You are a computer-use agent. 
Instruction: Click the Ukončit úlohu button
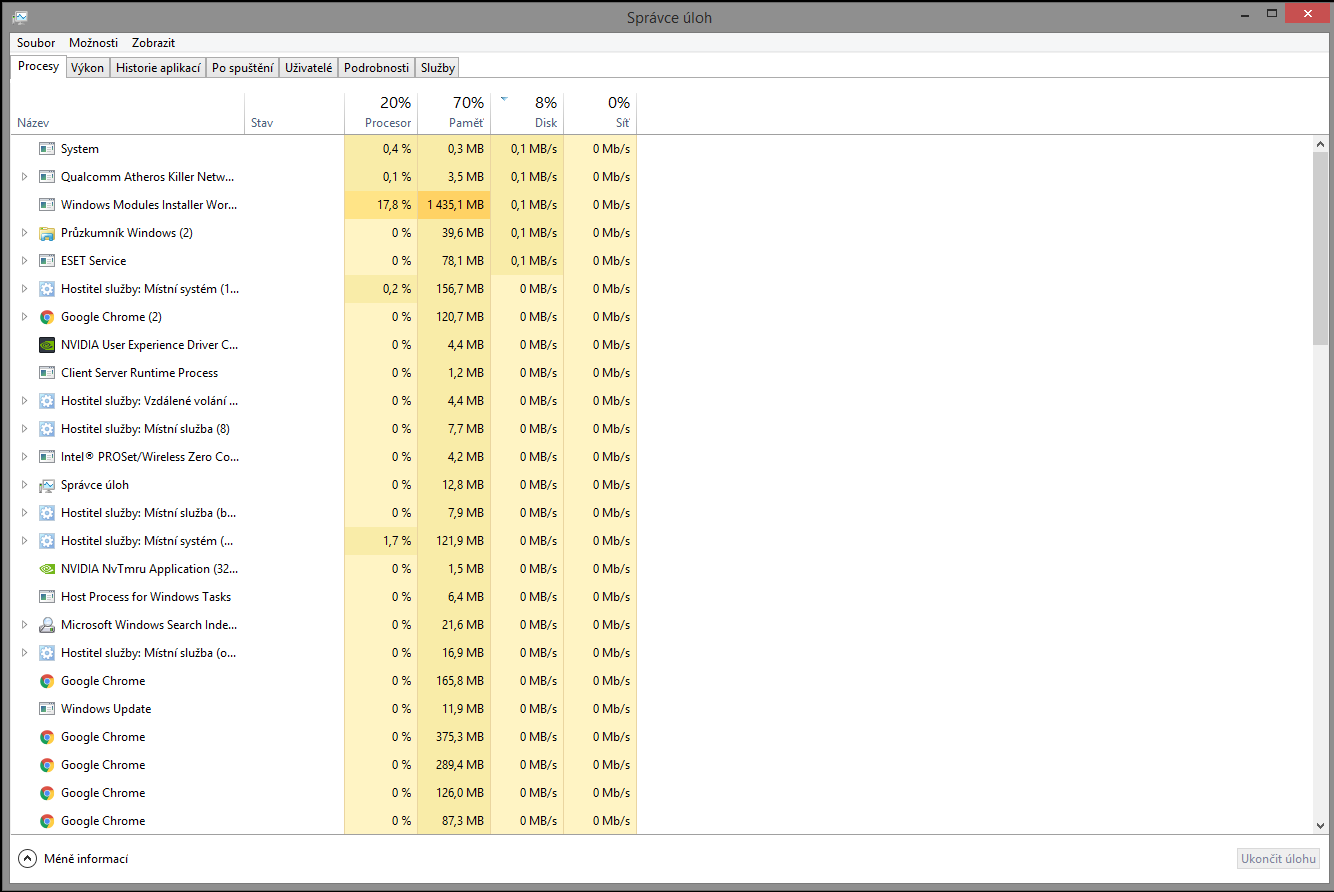click(x=1279, y=859)
